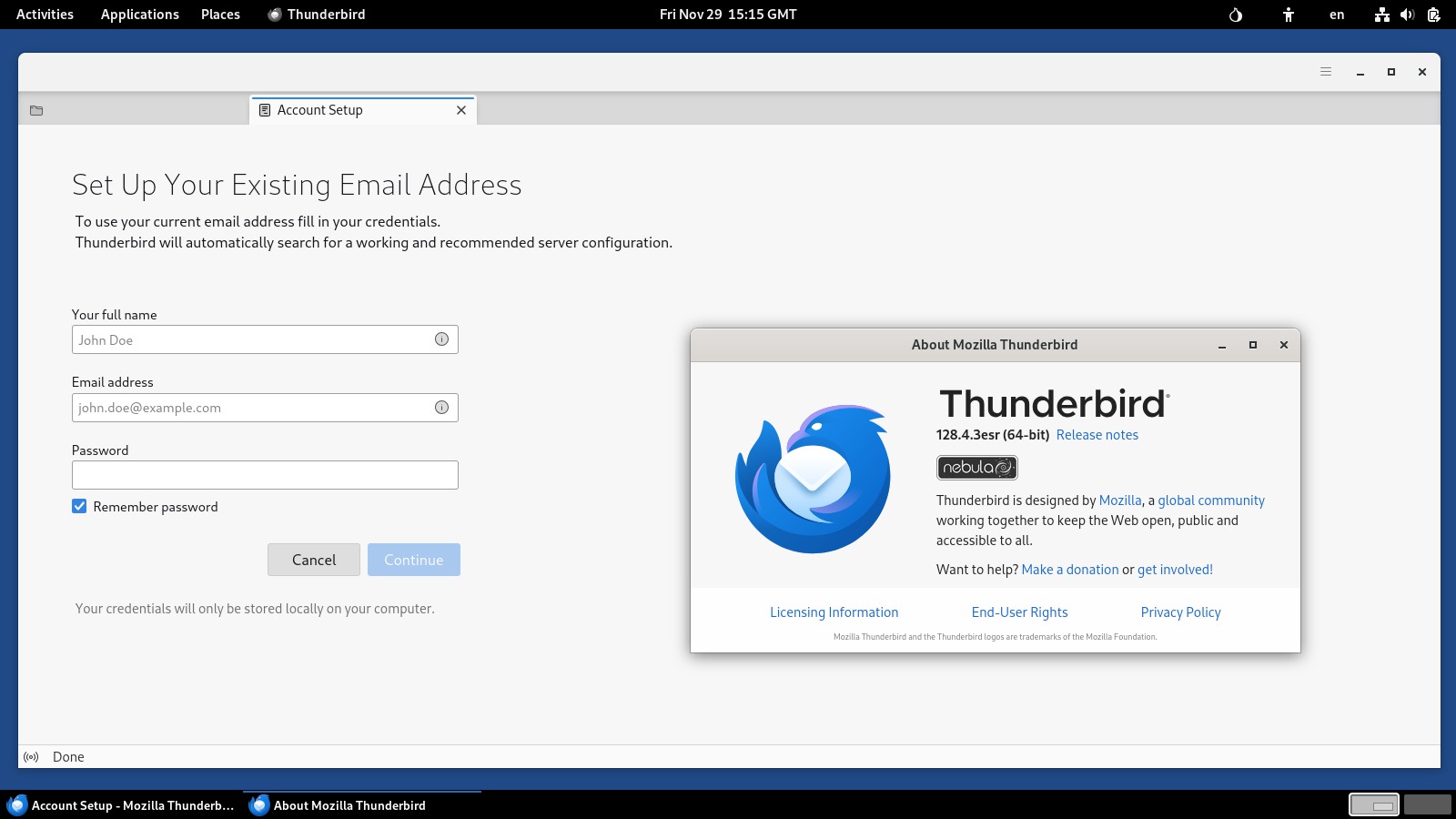The width and height of the screenshot is (1456, 819).
Task: Click the get involved! link
Action: [x=1175, y=570]
